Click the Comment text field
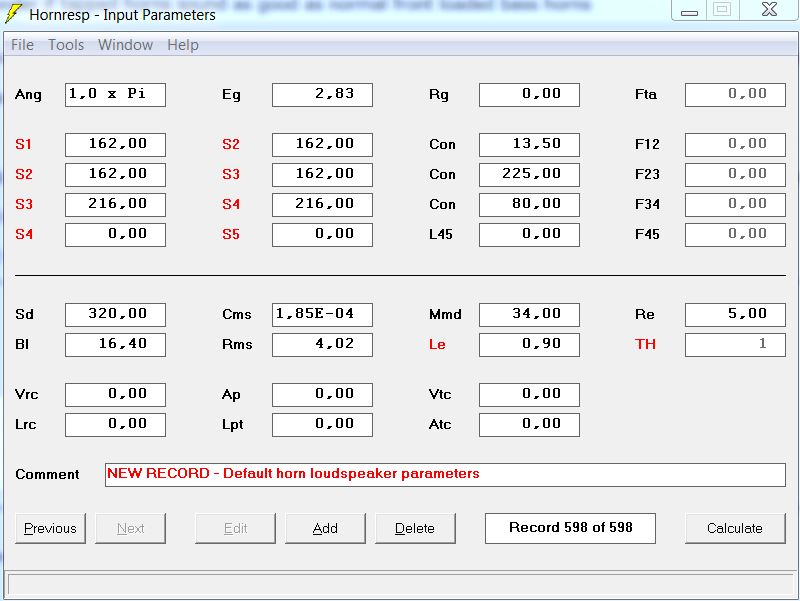 [445, 474]
